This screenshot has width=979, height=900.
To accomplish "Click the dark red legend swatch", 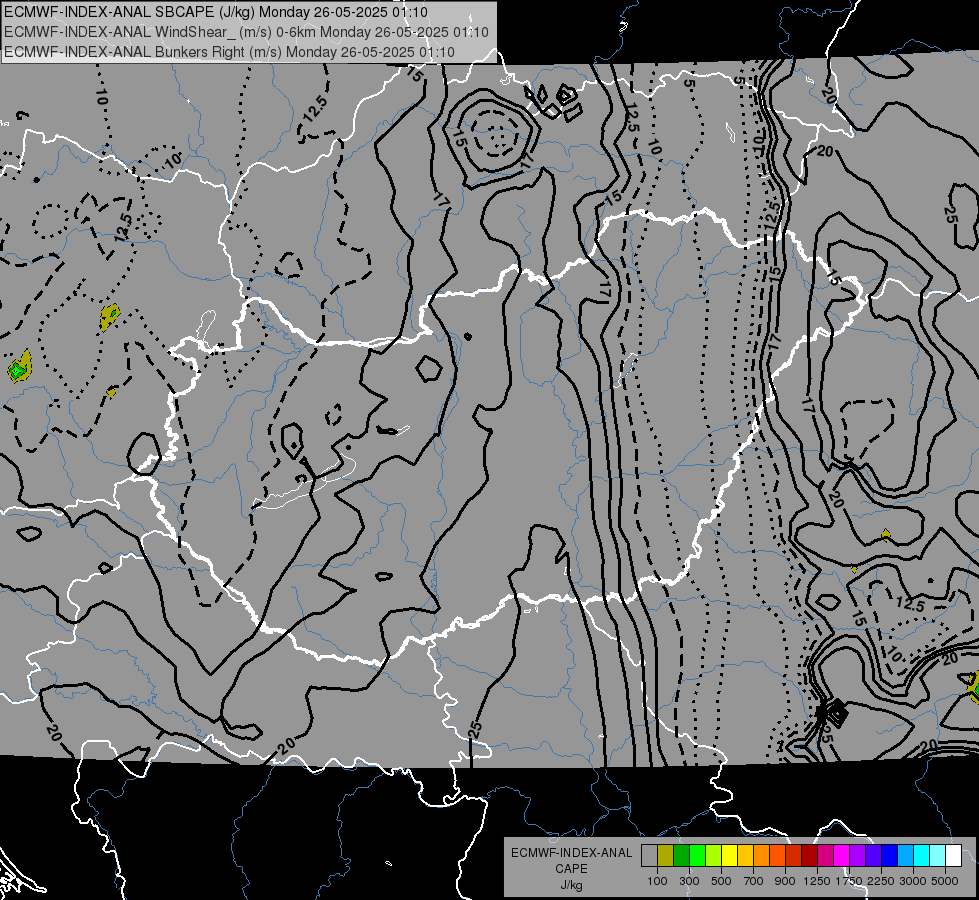I will pos(810,855).
